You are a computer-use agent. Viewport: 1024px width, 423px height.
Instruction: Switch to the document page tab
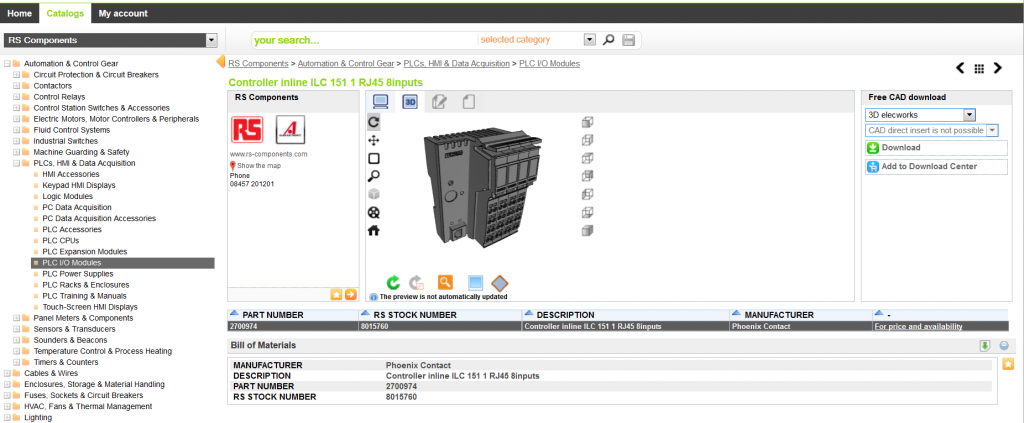coord(468,102)
